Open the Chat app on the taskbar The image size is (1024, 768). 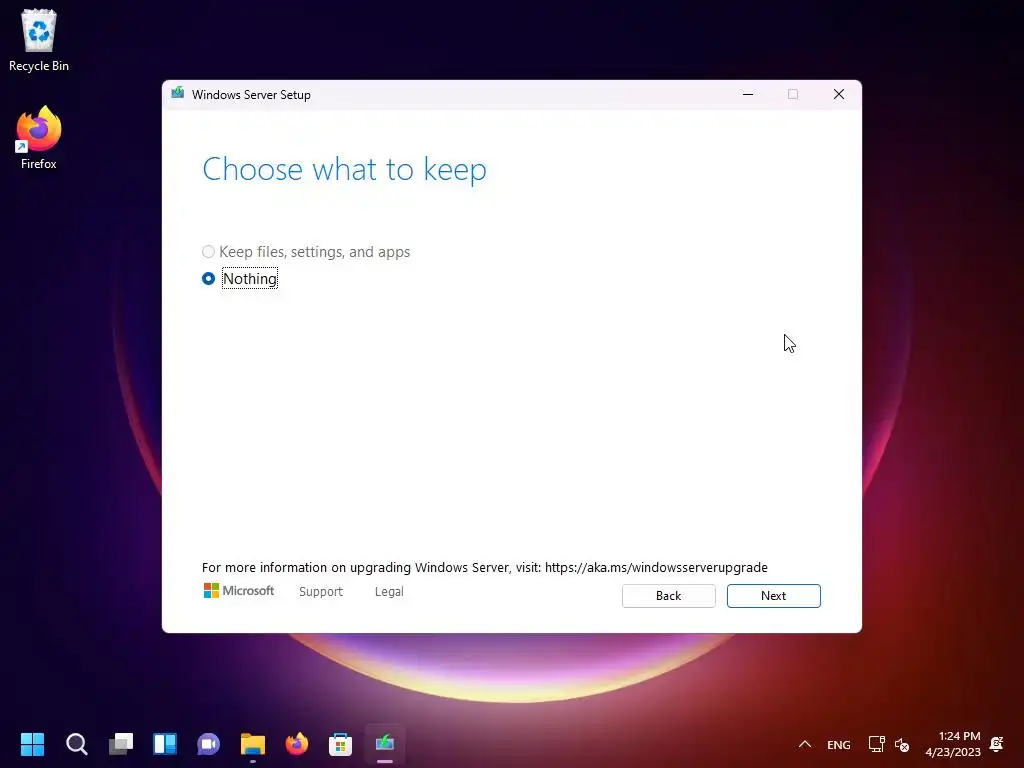(x=208, y=744)
